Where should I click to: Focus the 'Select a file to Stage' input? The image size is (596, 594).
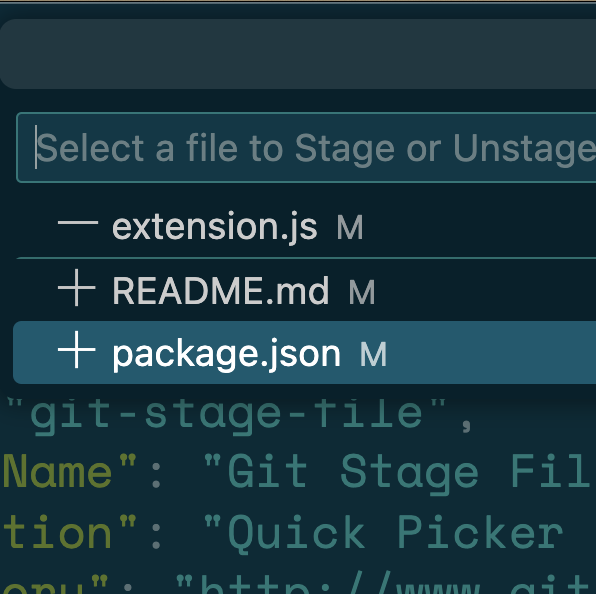(306, 147)
